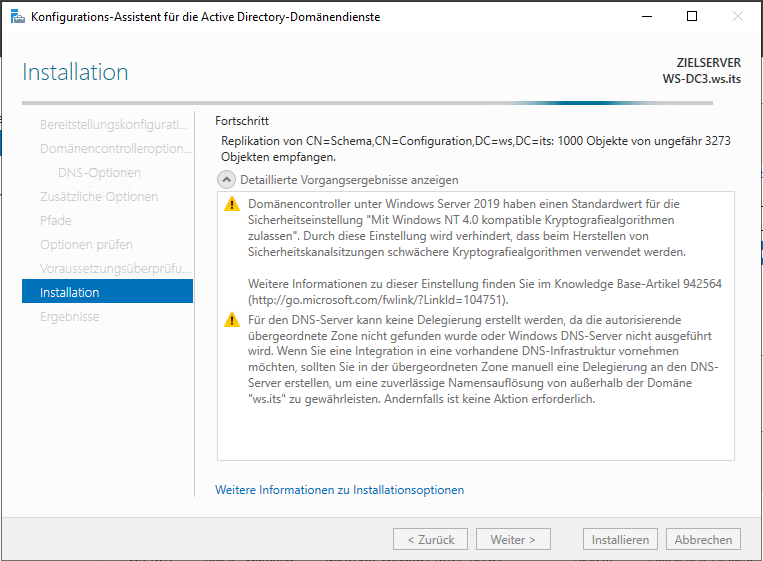Click the 'Abbrechen' button
This screenshot has width=763, height=561.
pyautogui.click(x=704, y=540)
